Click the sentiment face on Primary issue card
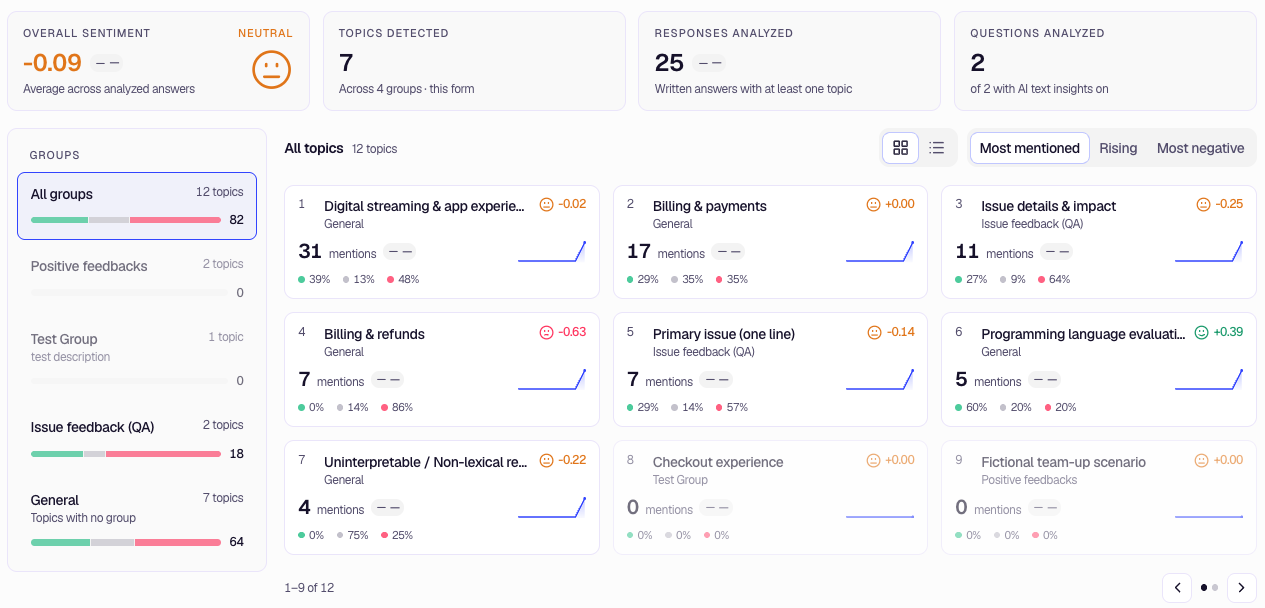The image size is (1265, 608). click(874, 332)
